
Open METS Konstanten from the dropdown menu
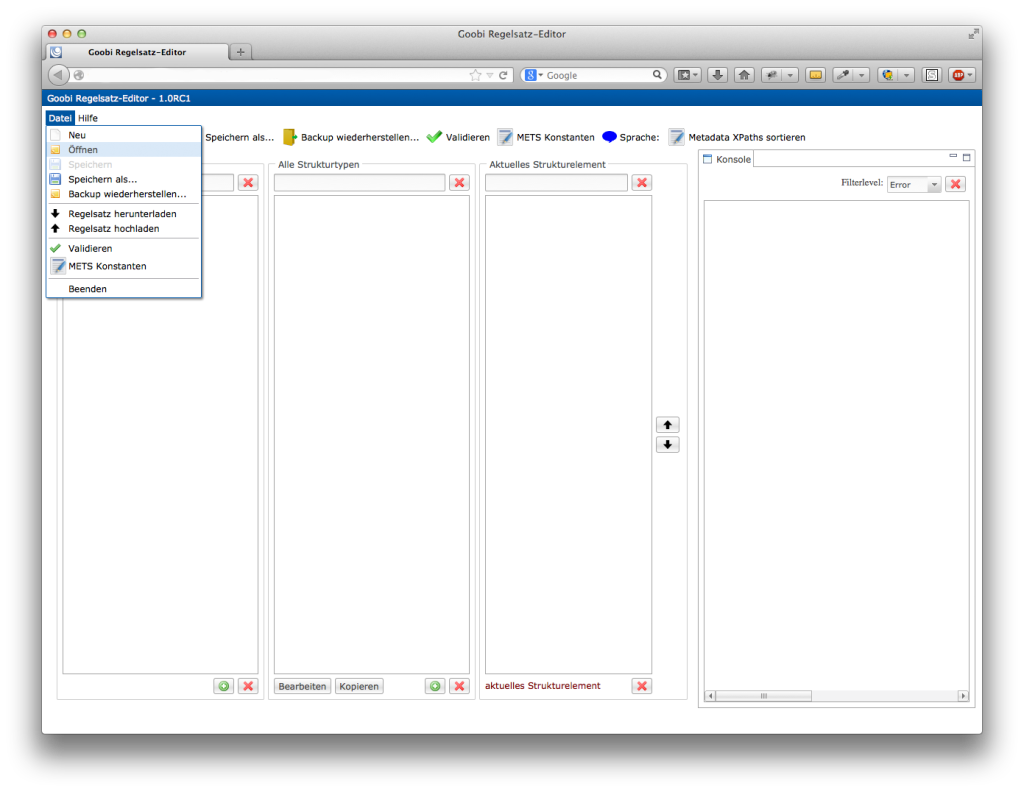(123, 266)
